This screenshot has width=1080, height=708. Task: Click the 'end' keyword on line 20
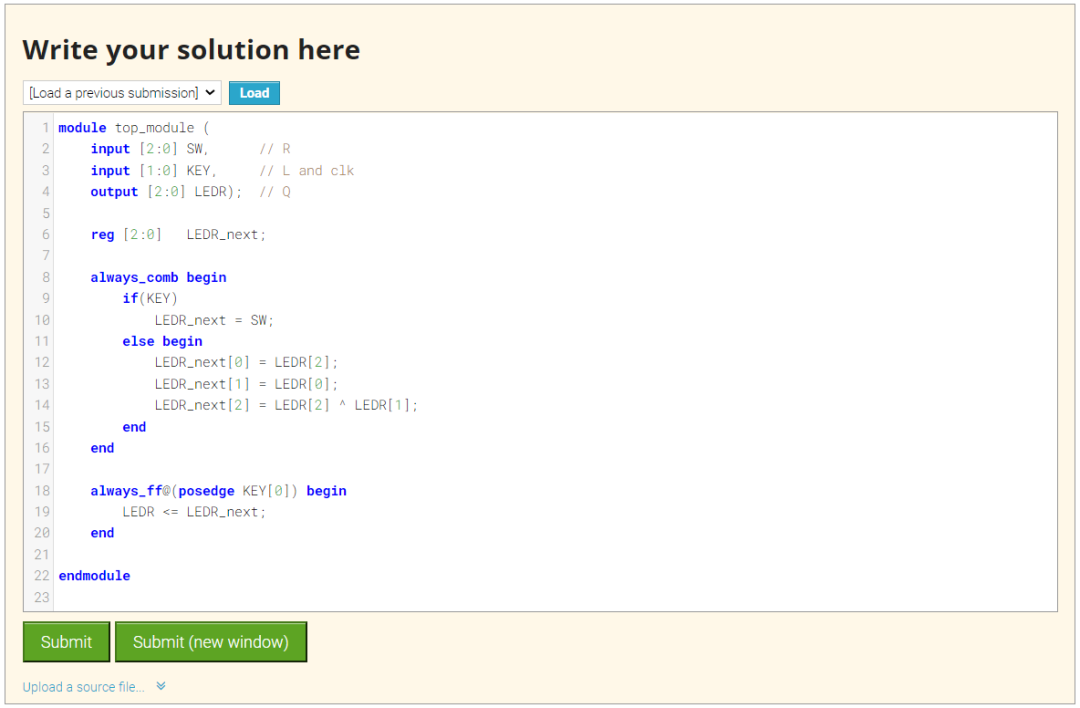103,533
